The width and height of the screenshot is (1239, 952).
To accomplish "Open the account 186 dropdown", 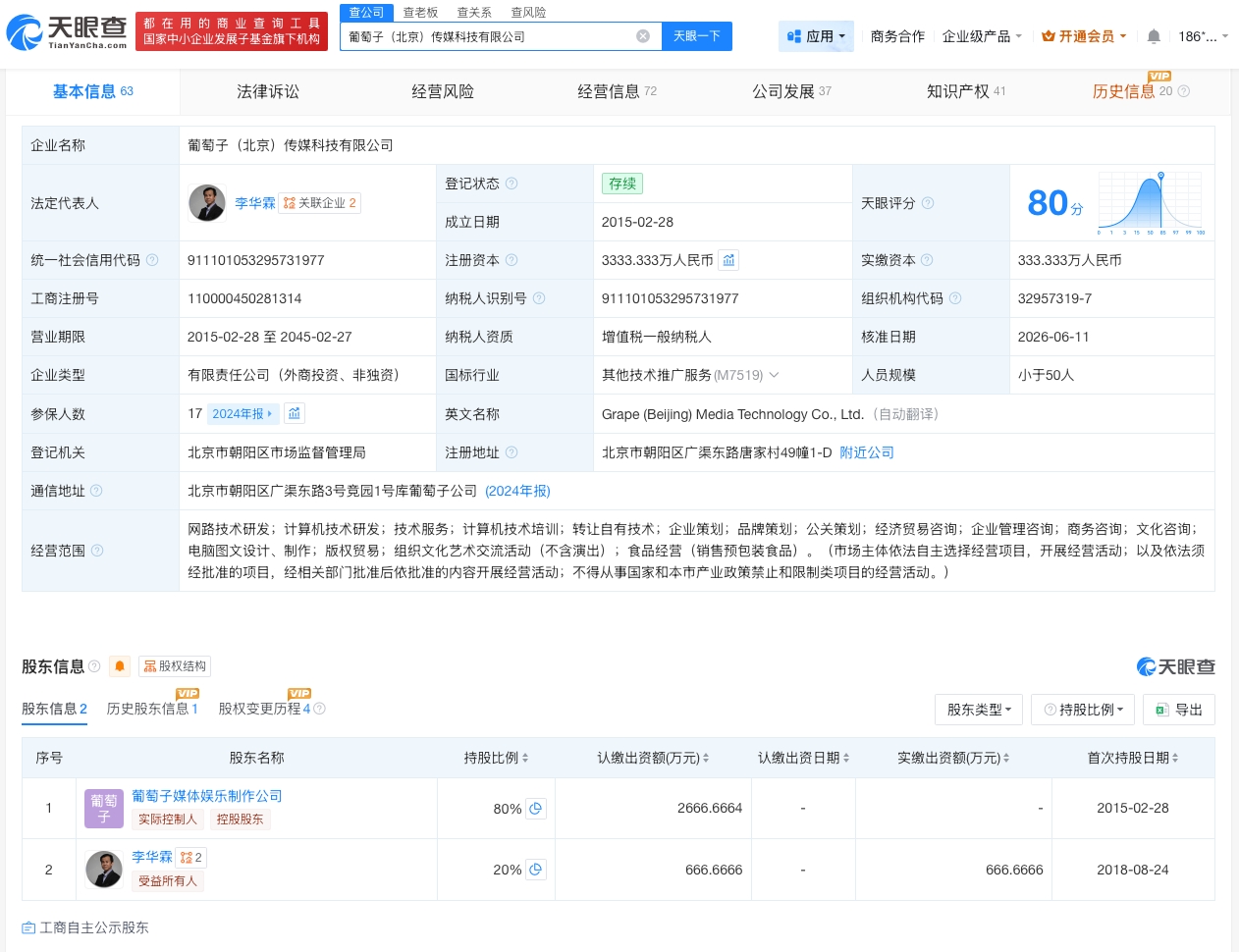I will [x=1203, y=36].
